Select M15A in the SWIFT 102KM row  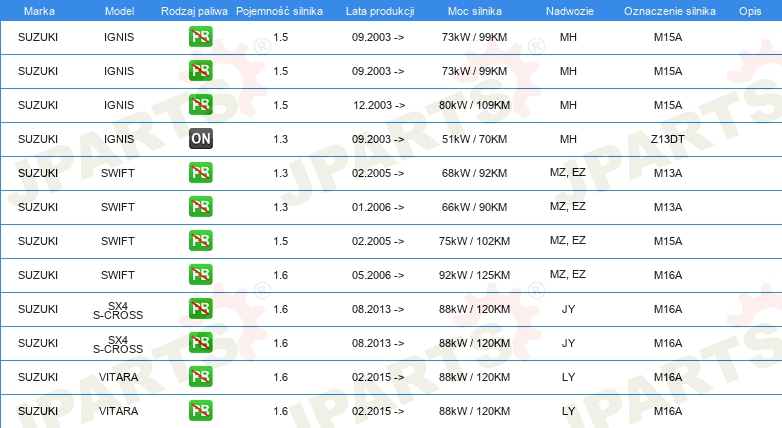pos(668,241)
